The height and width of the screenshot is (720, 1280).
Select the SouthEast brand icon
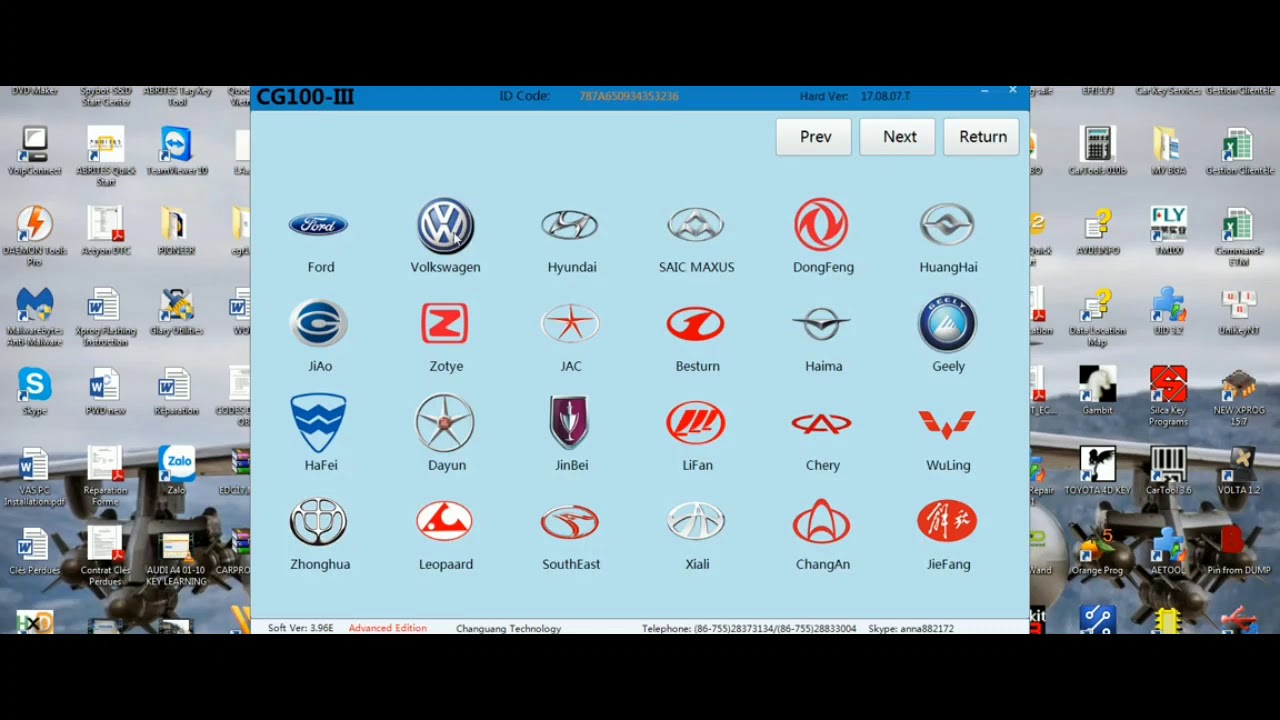pyautogui.click(x=570, y=522)
